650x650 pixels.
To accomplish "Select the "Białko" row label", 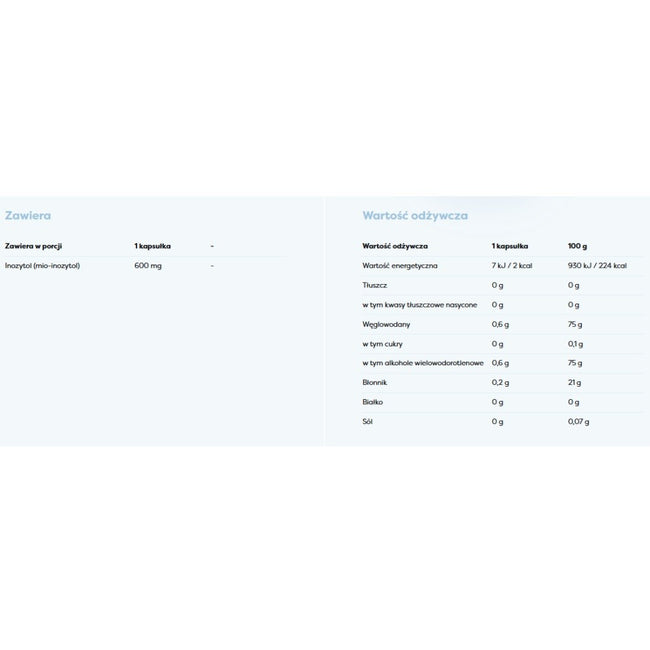I will click(x=372, y=402).
